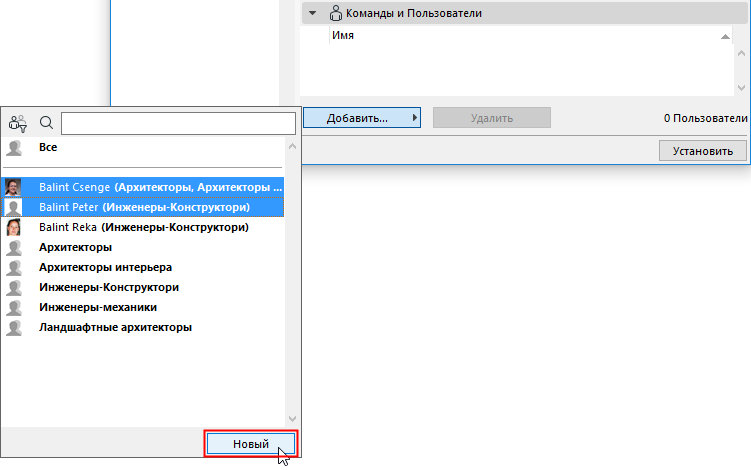This screenshot has width=751, height=470.
Task: Click the 'Установить' button
Action: 703,151
